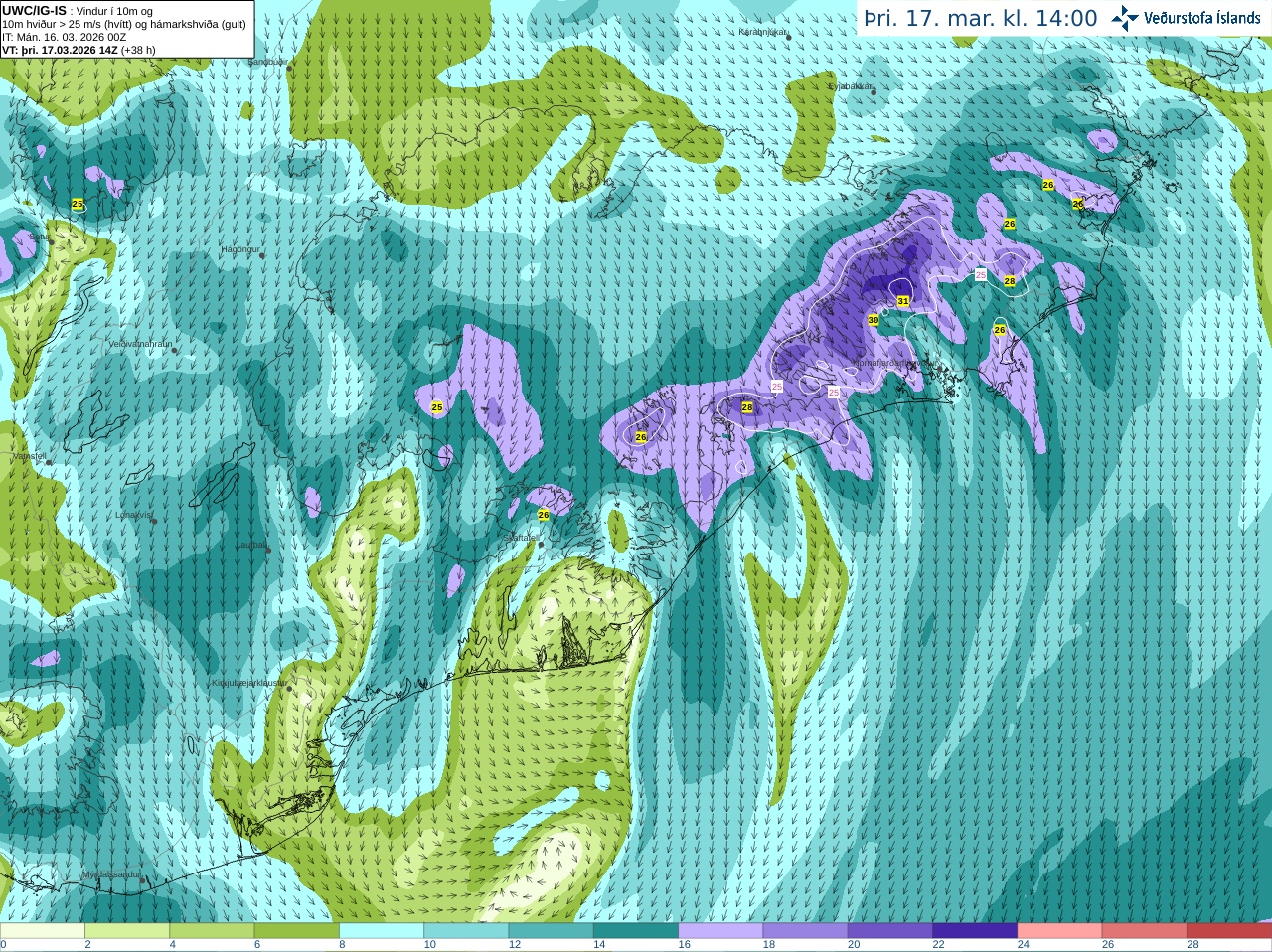The height and width of the screenshot is (952, 1272).
Task: Click the 14–16 m/s dark teal legend swatch
Action: tap(636, 931)
